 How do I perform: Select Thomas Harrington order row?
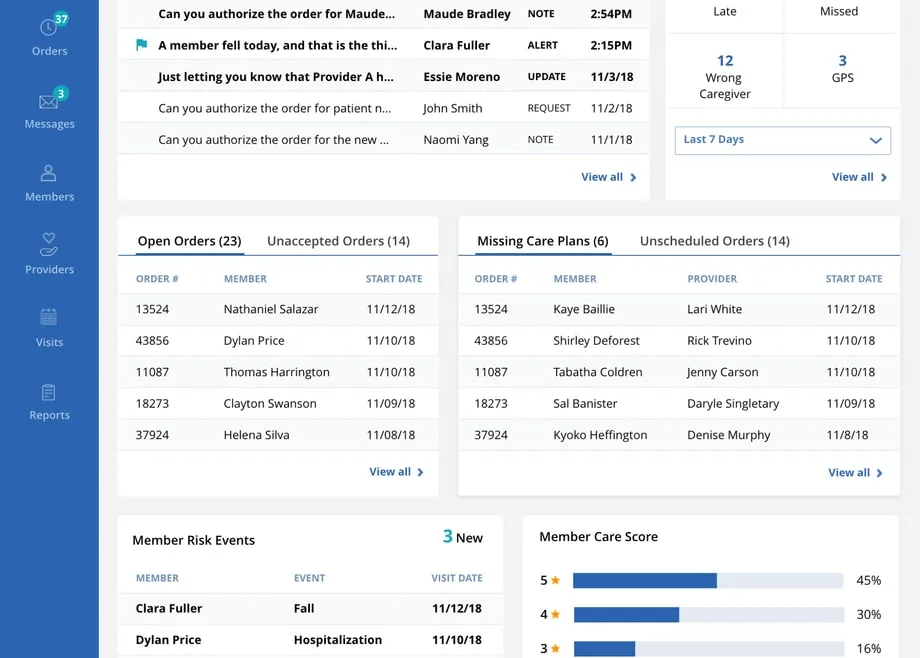coord(278,372)
